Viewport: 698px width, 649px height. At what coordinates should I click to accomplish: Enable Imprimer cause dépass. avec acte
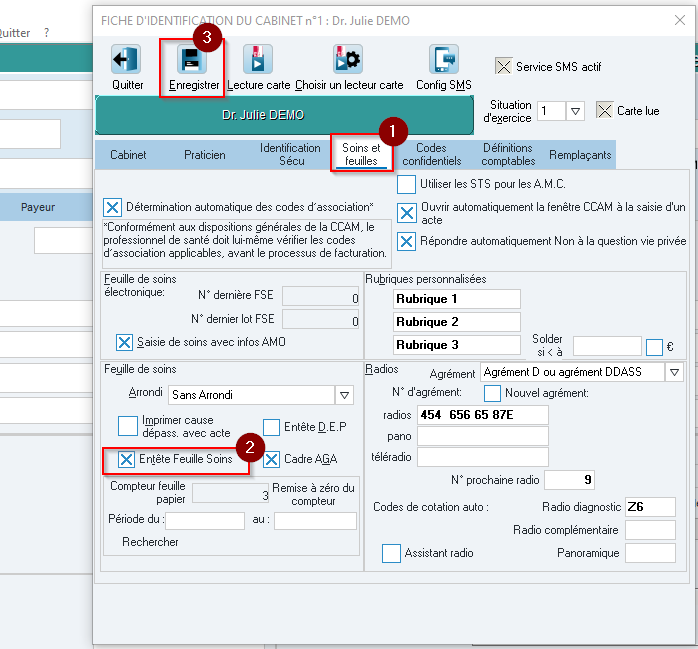128,426
